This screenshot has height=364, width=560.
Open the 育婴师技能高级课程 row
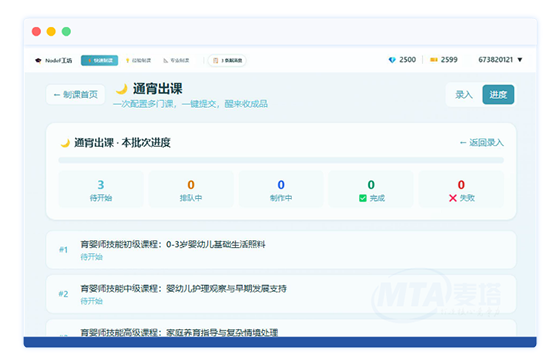281,328
